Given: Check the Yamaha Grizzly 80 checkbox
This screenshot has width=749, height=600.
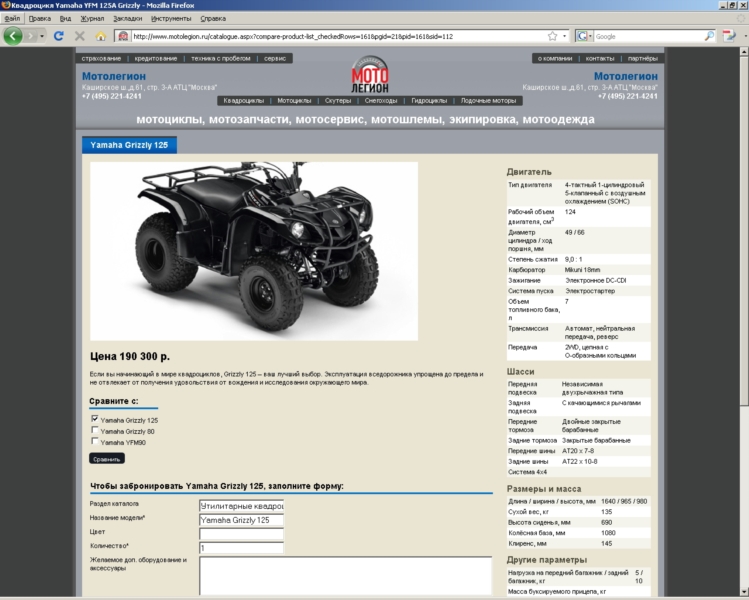Looking at the screenshot, I should point(95,430).
